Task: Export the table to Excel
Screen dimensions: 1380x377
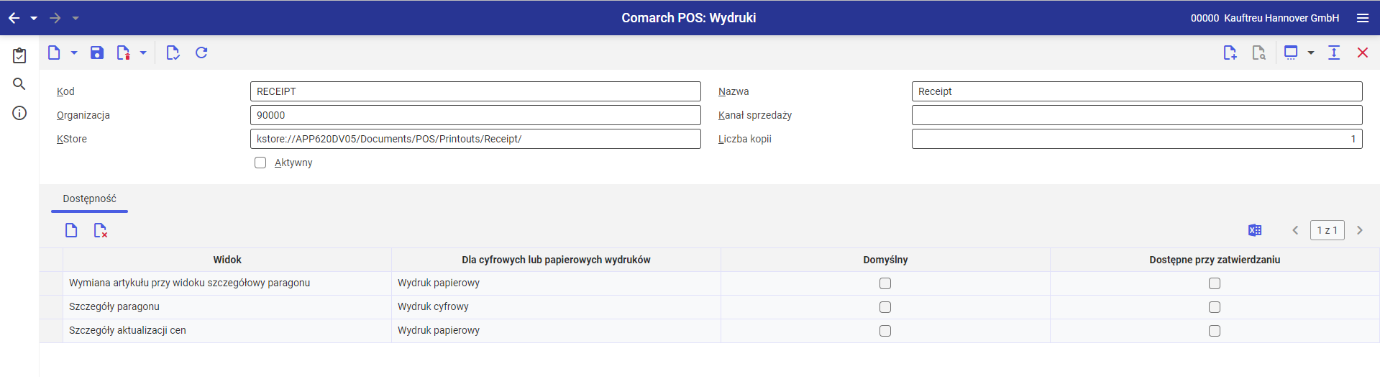Action: tap(1254, 231)
